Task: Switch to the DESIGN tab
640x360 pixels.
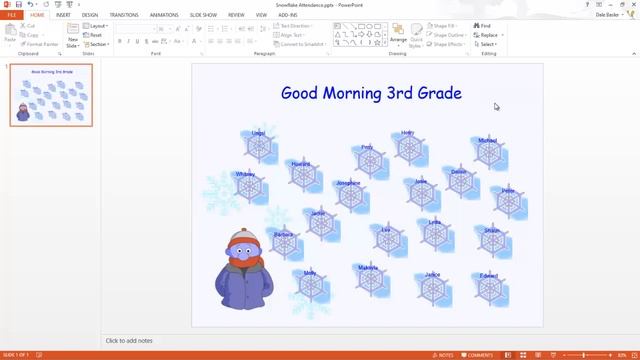Action: 90,15
